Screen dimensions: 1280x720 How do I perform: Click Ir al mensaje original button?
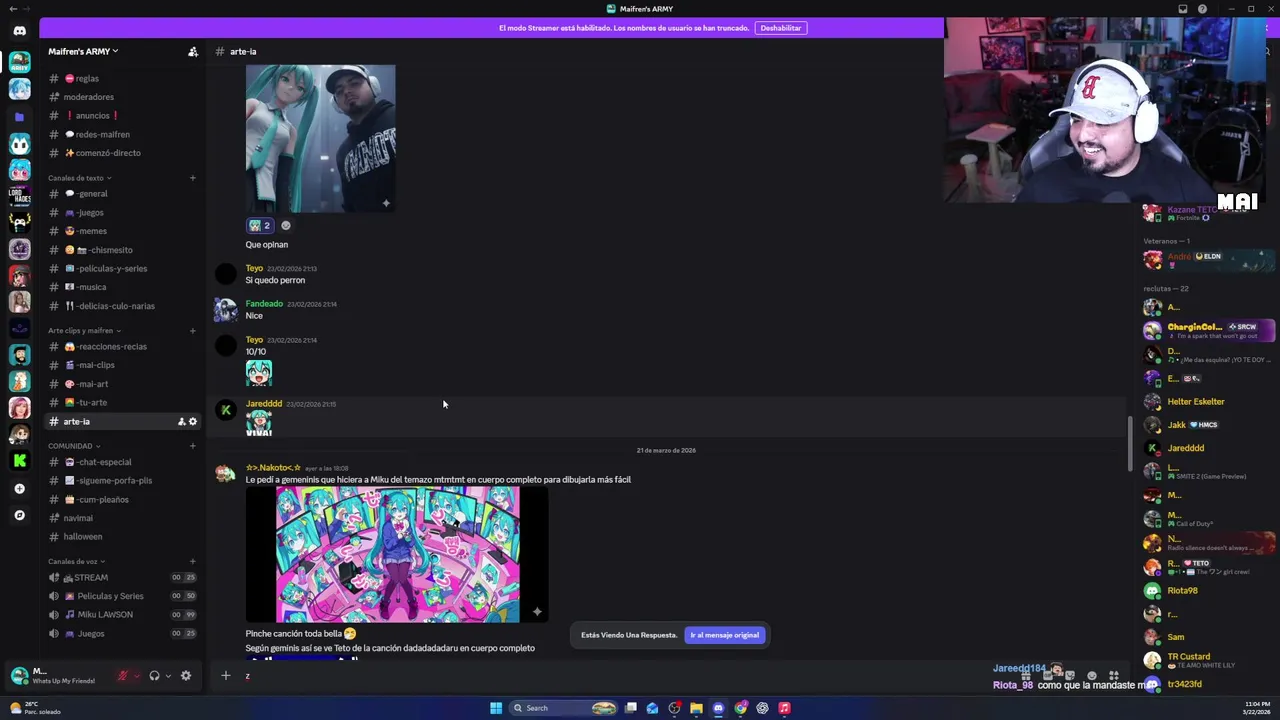click(725, 635)
